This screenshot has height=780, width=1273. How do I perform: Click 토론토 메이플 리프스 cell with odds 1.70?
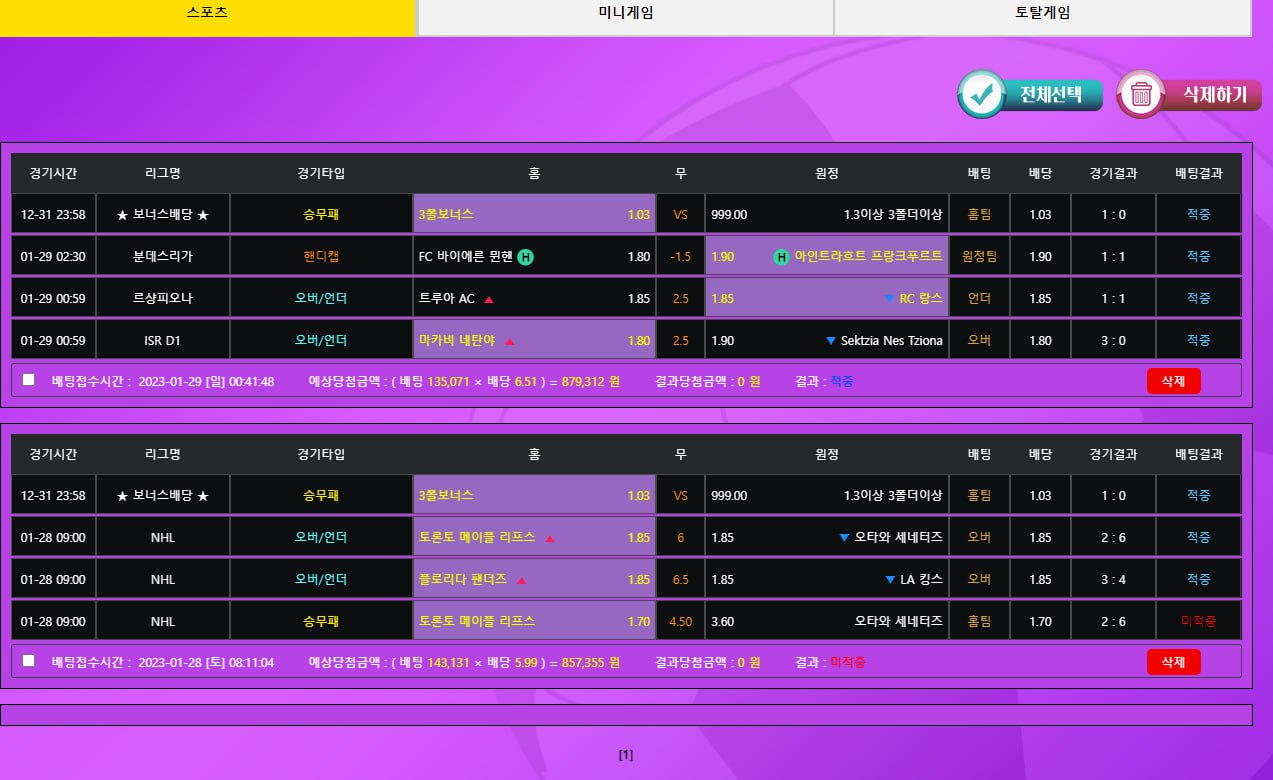[534, 621]
